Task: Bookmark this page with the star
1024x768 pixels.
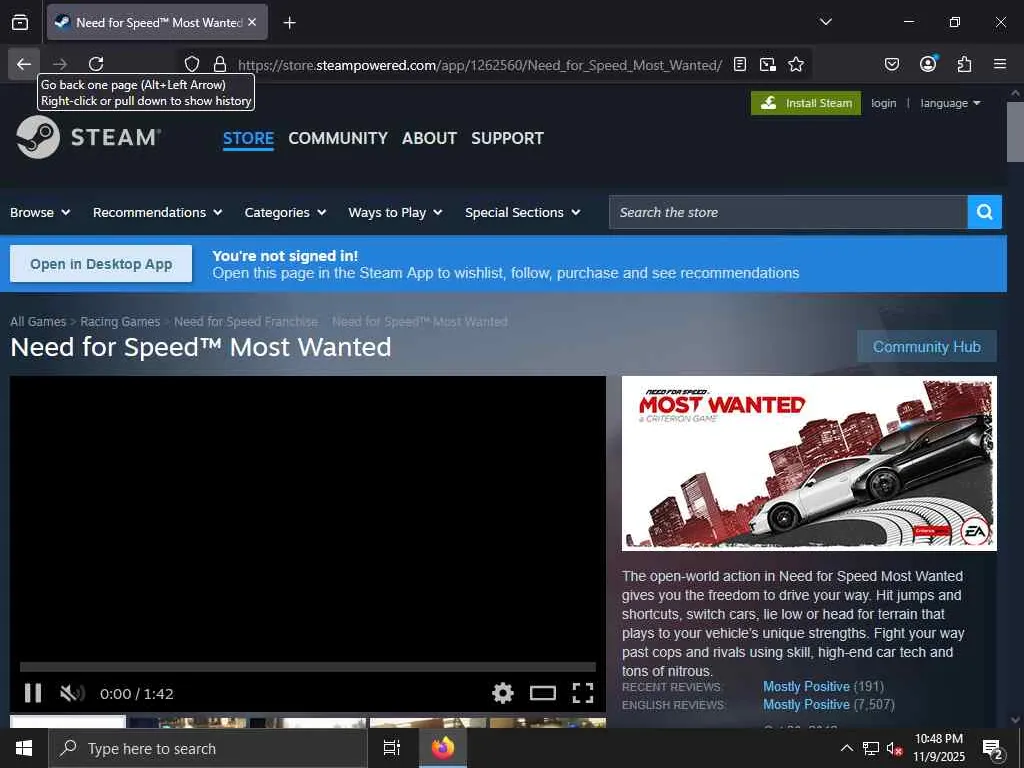Action: point(796,64)
